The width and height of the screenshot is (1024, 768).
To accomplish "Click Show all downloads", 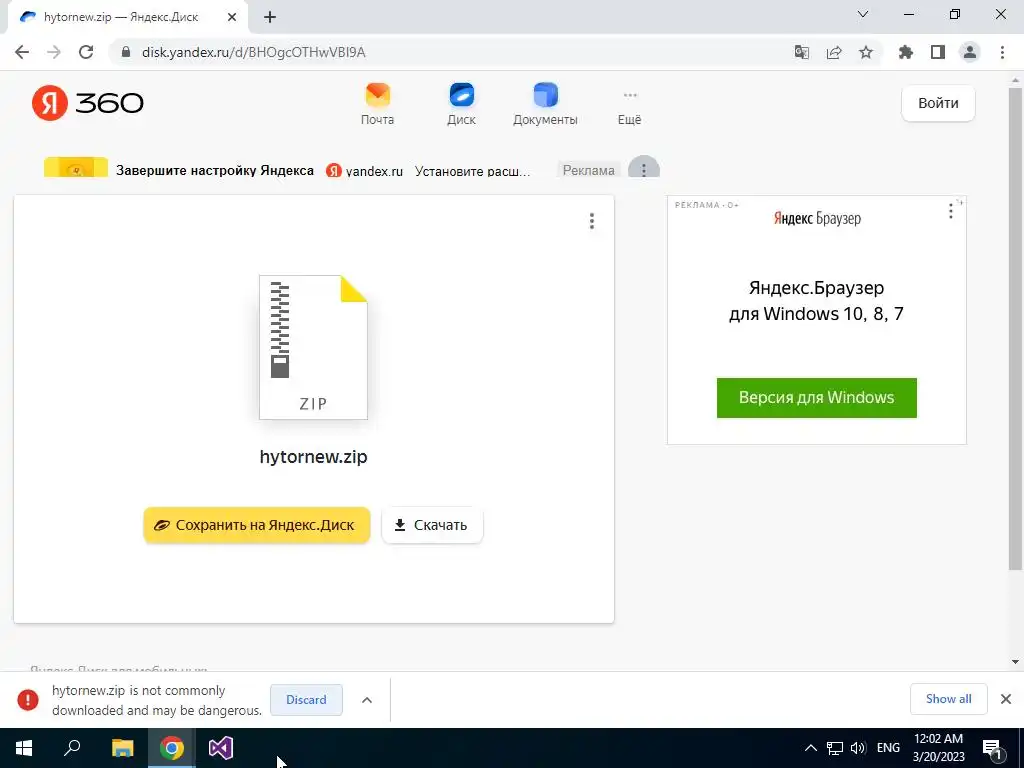I will tap(948, 699).
